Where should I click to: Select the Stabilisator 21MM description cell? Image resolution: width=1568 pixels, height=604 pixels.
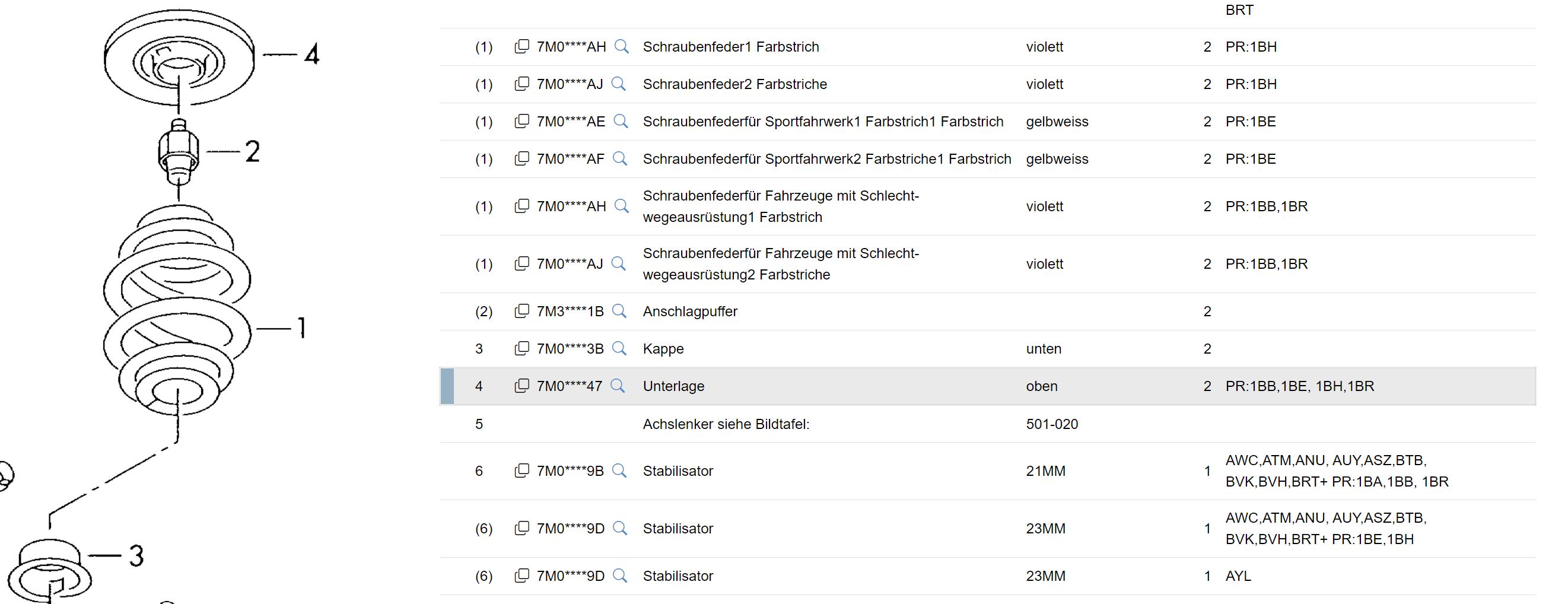678,471
